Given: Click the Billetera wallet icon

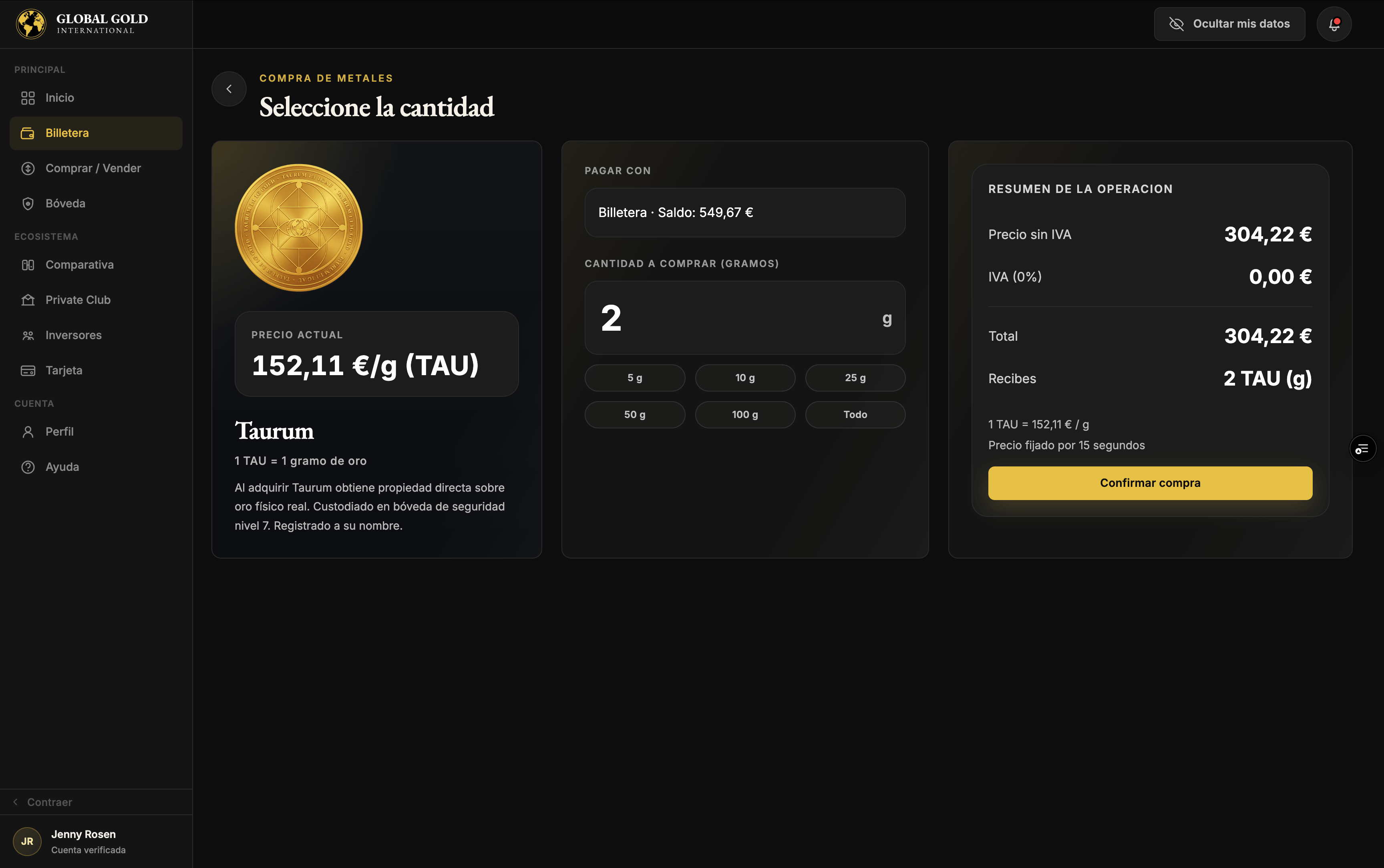Looking at the screenshot, I should point(28,133).
